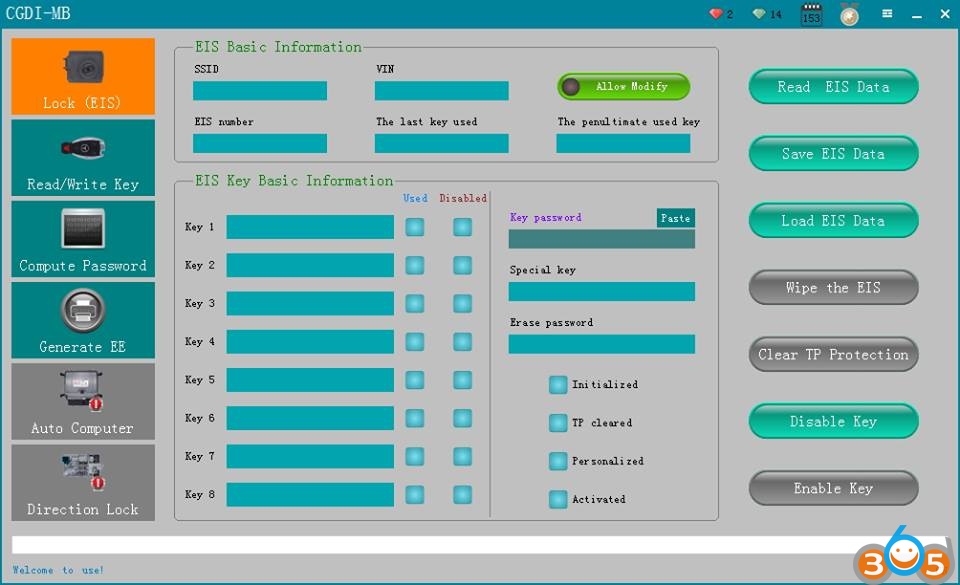This screenshot has height=585, width=960.
Task: Click Paste next to Key password
Action: [675, 218]
